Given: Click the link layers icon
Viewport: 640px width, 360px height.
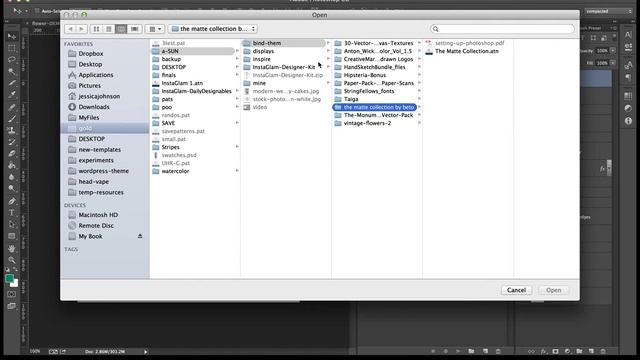Looking at the screenshot, I should (x=531, y=351).
